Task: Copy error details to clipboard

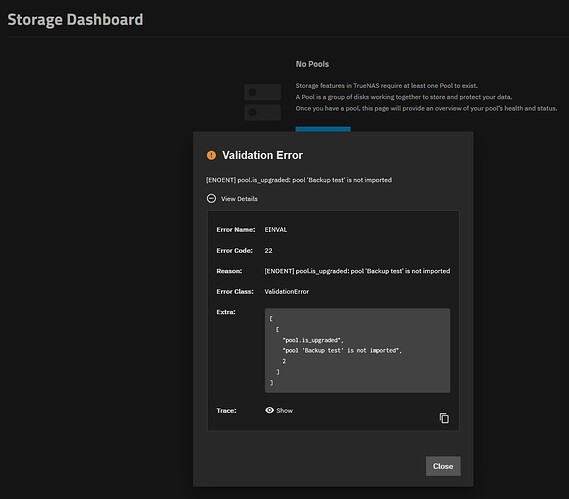Action: coord(444,418)
